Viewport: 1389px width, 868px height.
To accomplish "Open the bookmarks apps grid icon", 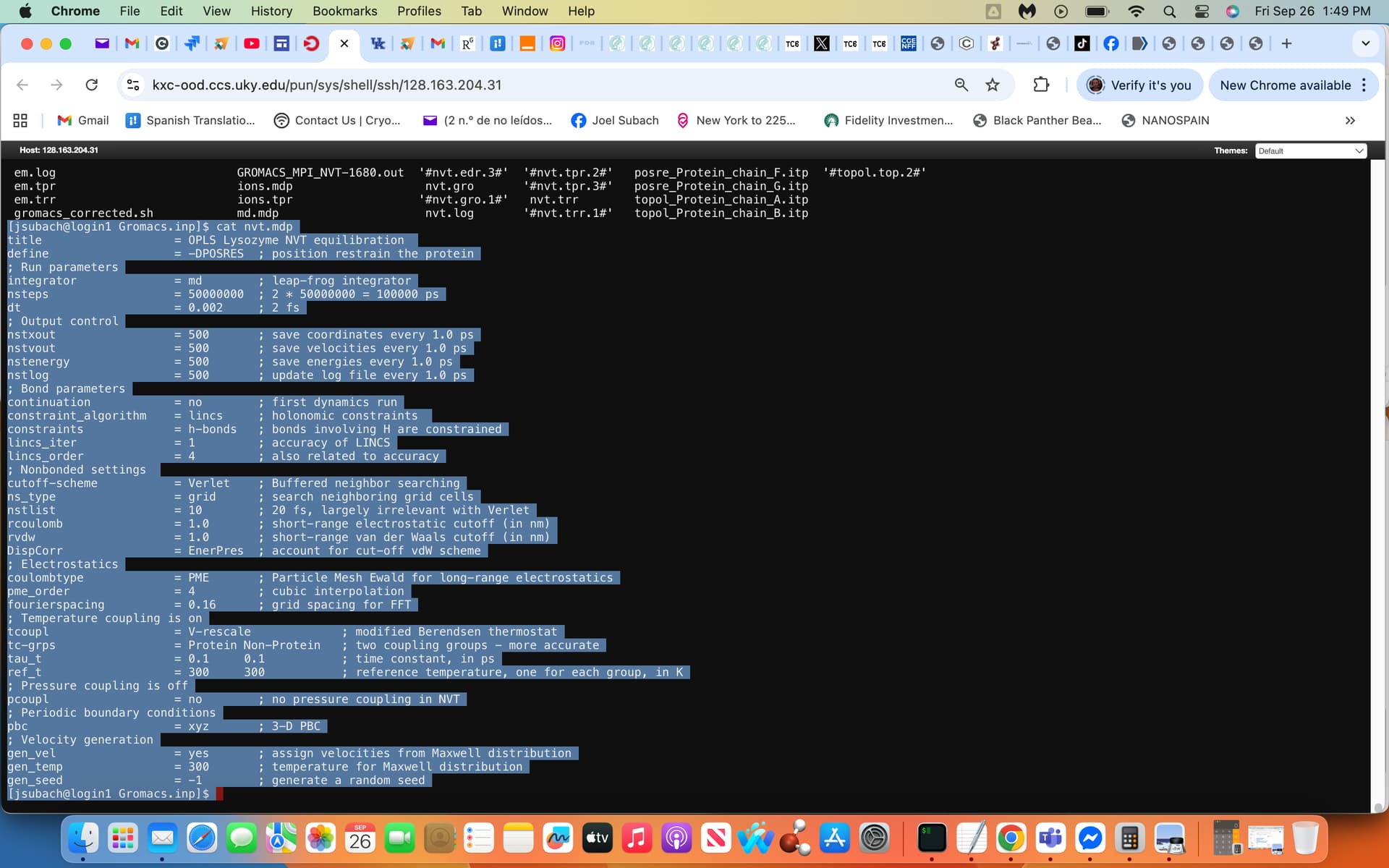I will coord(20,120).
